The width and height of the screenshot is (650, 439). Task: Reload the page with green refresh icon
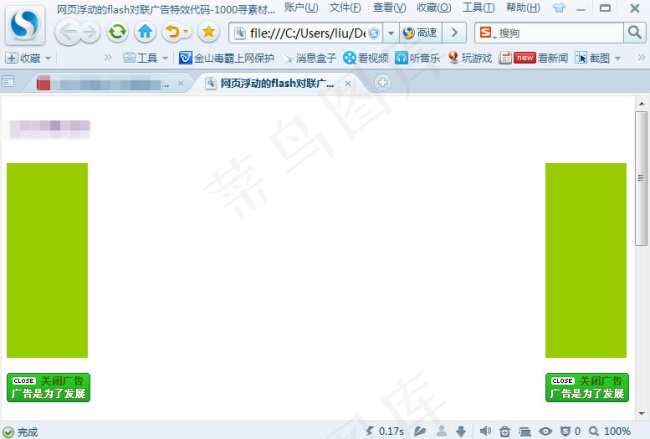pos(117,32)
